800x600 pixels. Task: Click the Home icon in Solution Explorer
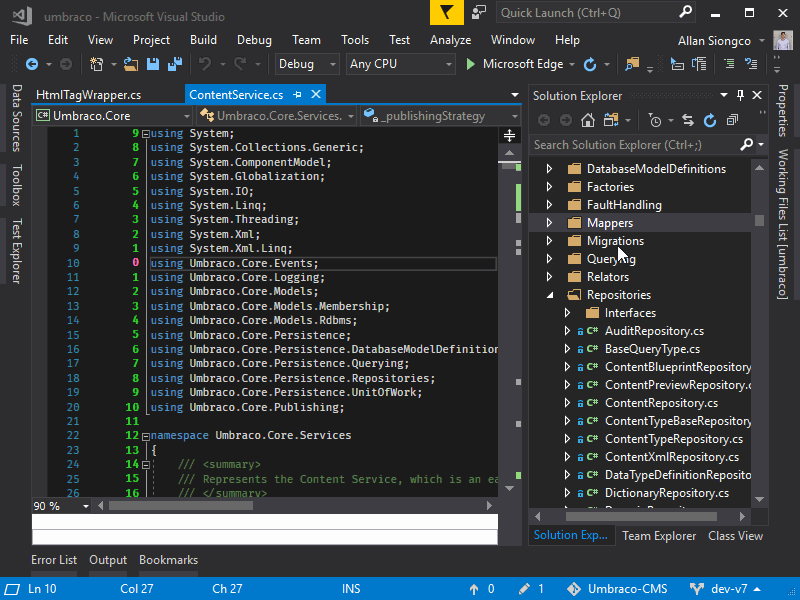tap(588, 120)
